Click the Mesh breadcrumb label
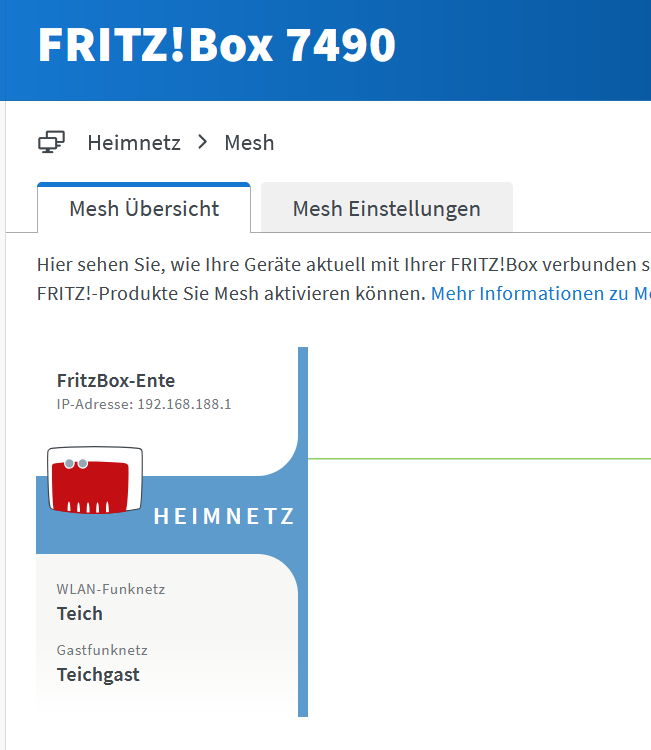651x750 pixels. tap(249, 143)
